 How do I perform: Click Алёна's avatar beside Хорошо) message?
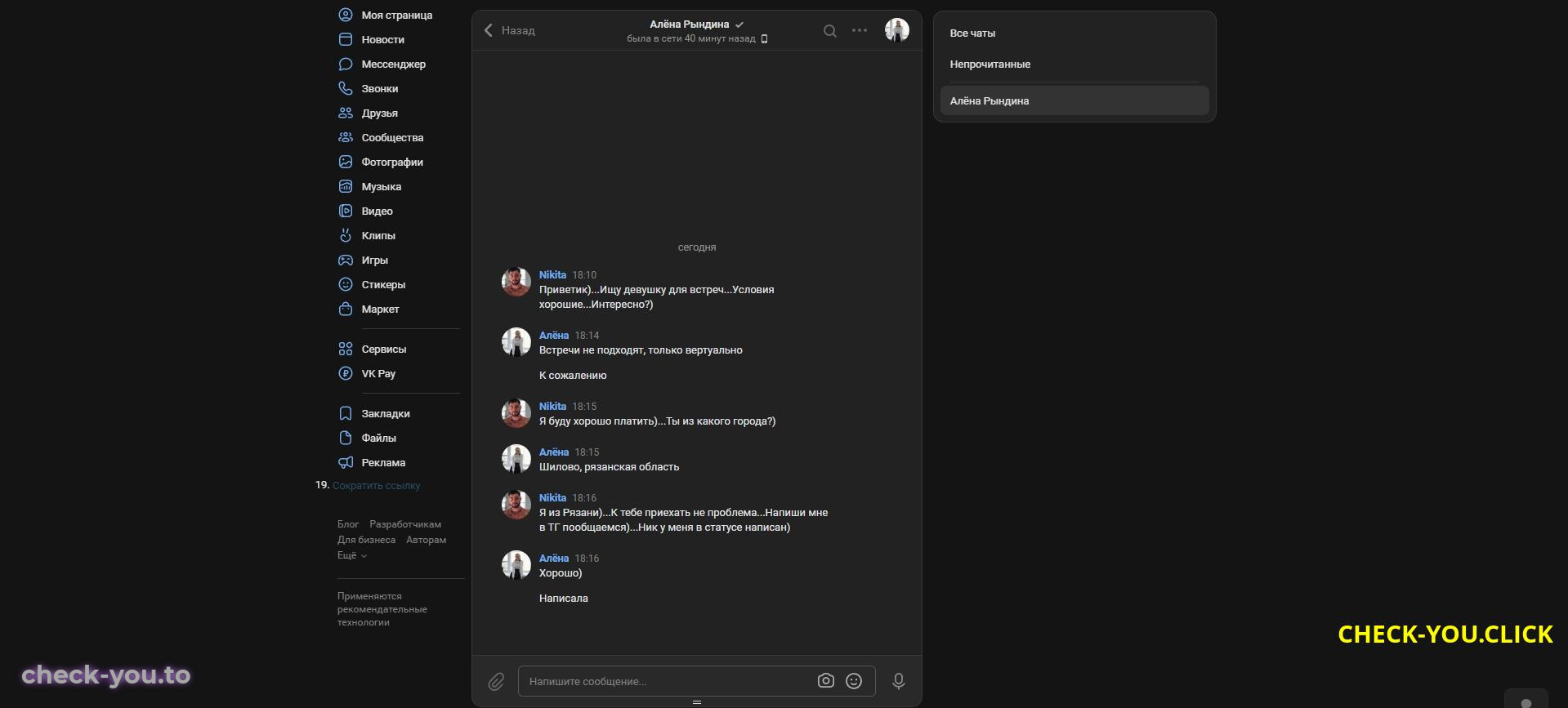click(516, 565)
